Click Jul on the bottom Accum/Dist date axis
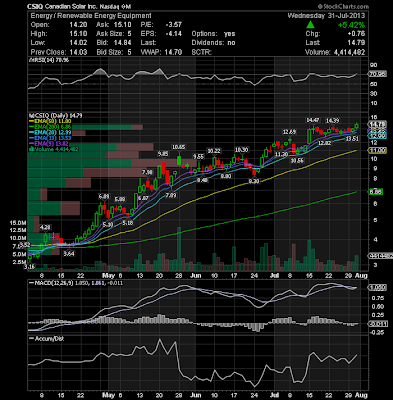393x400 pixels. click(x=275, y=395)
